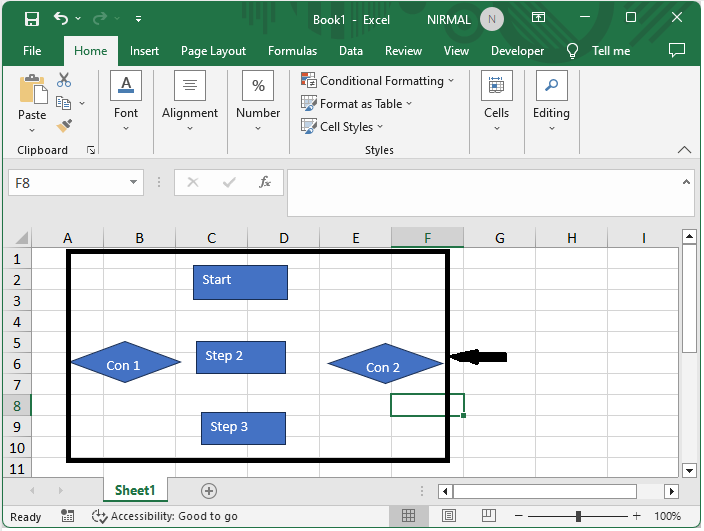Open Customize Quick Access Toolbar menu
704x531 pixels.
click(138, 19)
